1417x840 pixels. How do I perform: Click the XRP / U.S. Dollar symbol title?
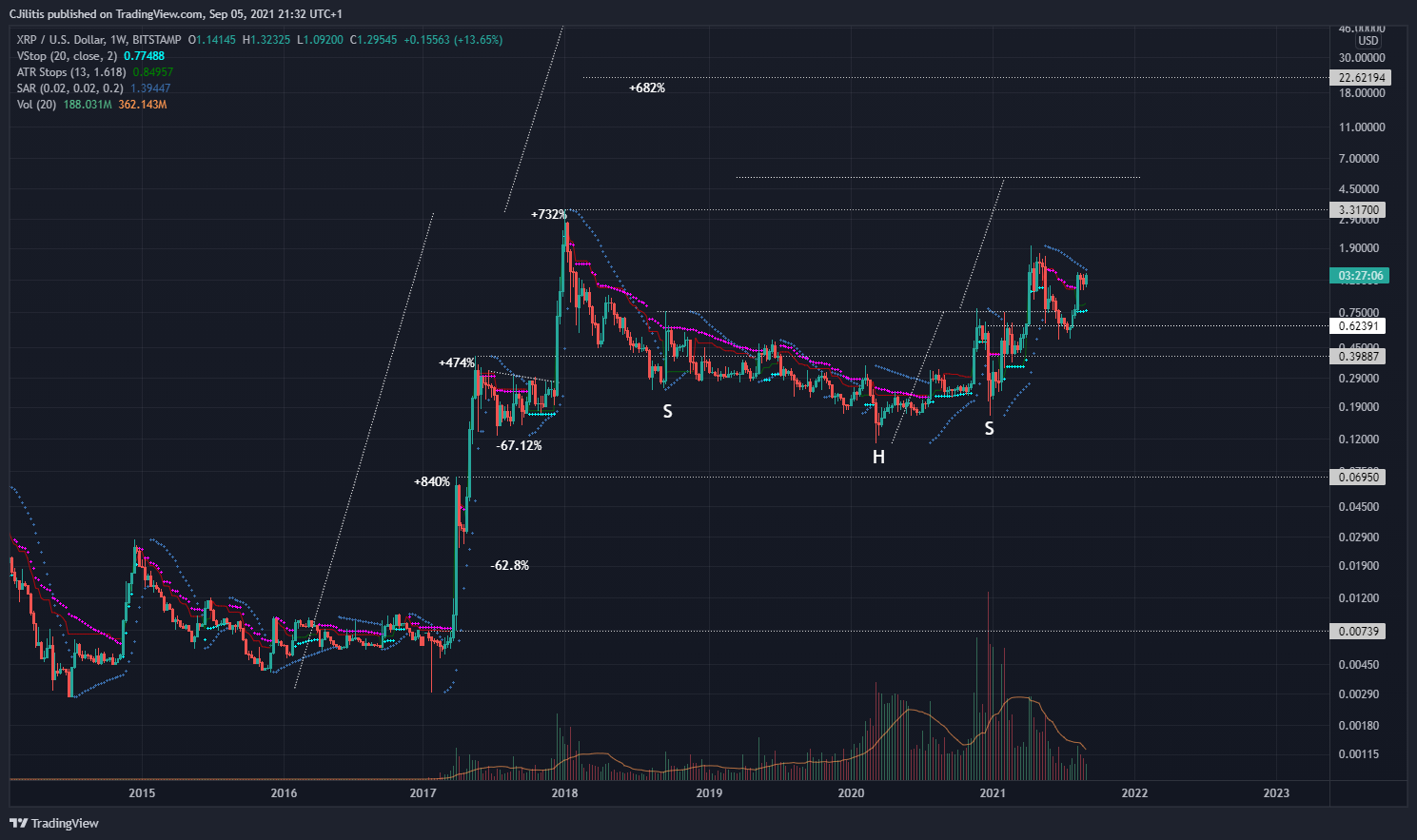pyautogui.click(x=99, y=40)
